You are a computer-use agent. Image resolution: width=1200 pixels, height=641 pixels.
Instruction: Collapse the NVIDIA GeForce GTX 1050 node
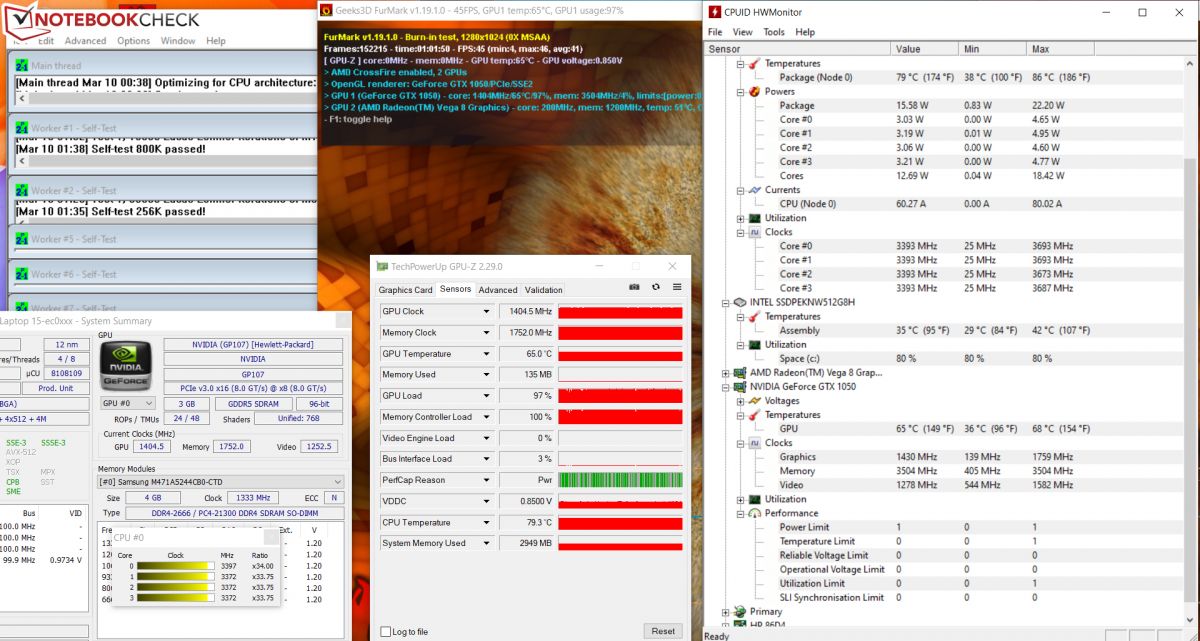726,386
